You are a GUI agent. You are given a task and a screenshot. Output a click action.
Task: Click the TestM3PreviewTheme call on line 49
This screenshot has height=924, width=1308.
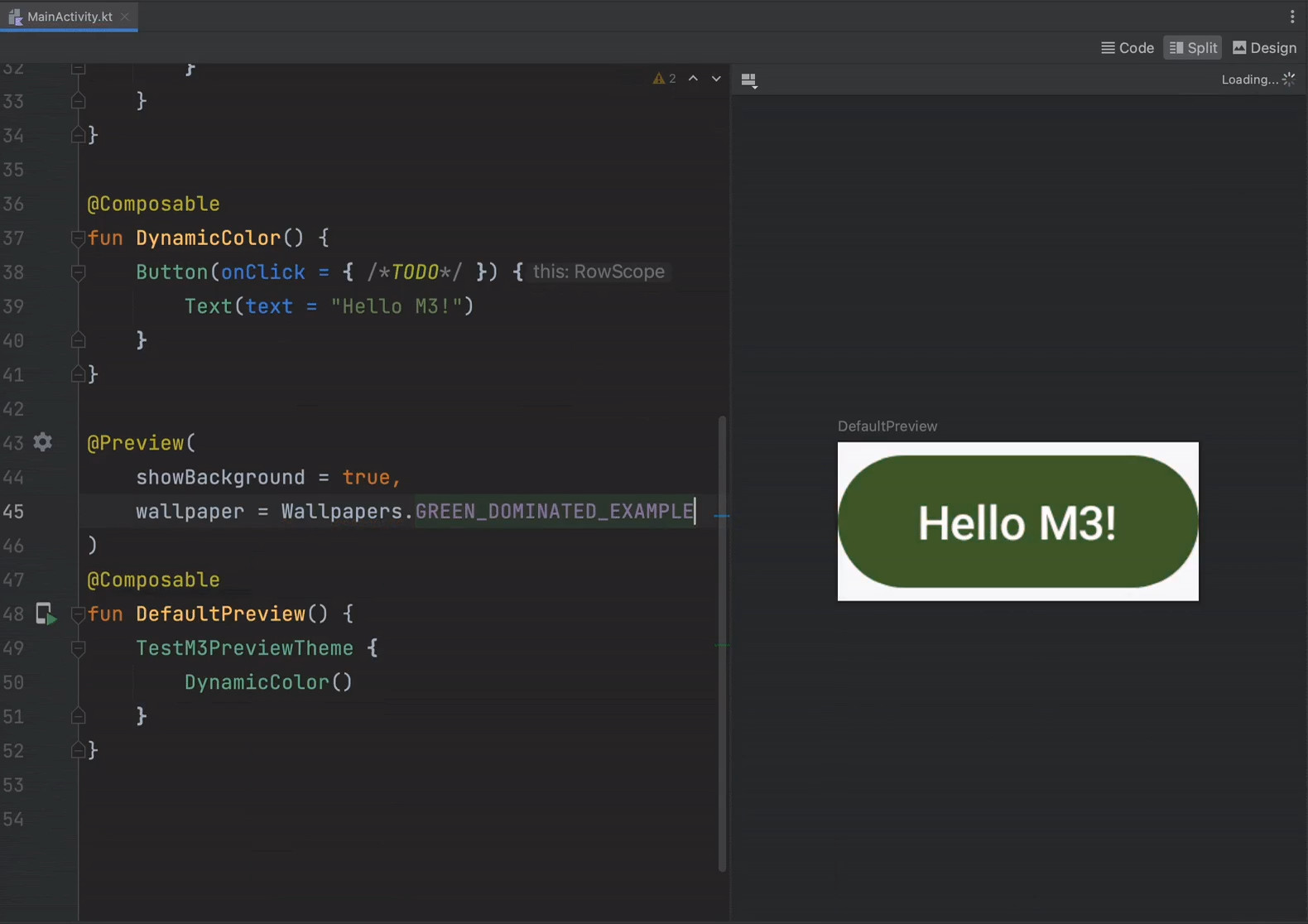(x=244, y=648)
